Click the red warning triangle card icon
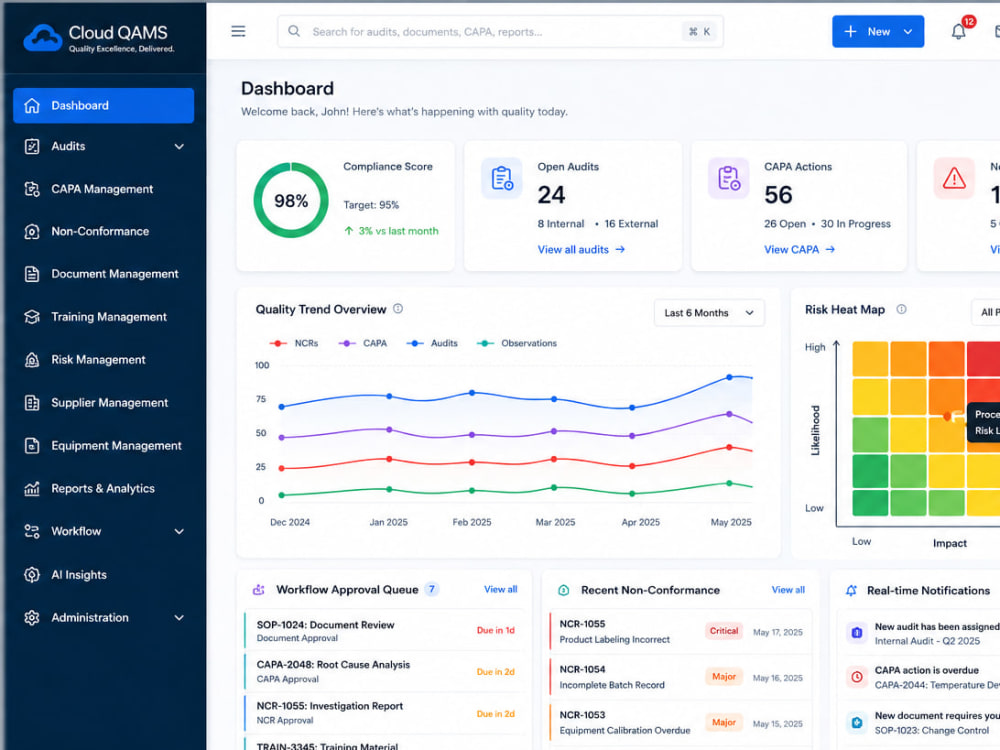Screen dimensions: 1000x750 tap(954, 179)
